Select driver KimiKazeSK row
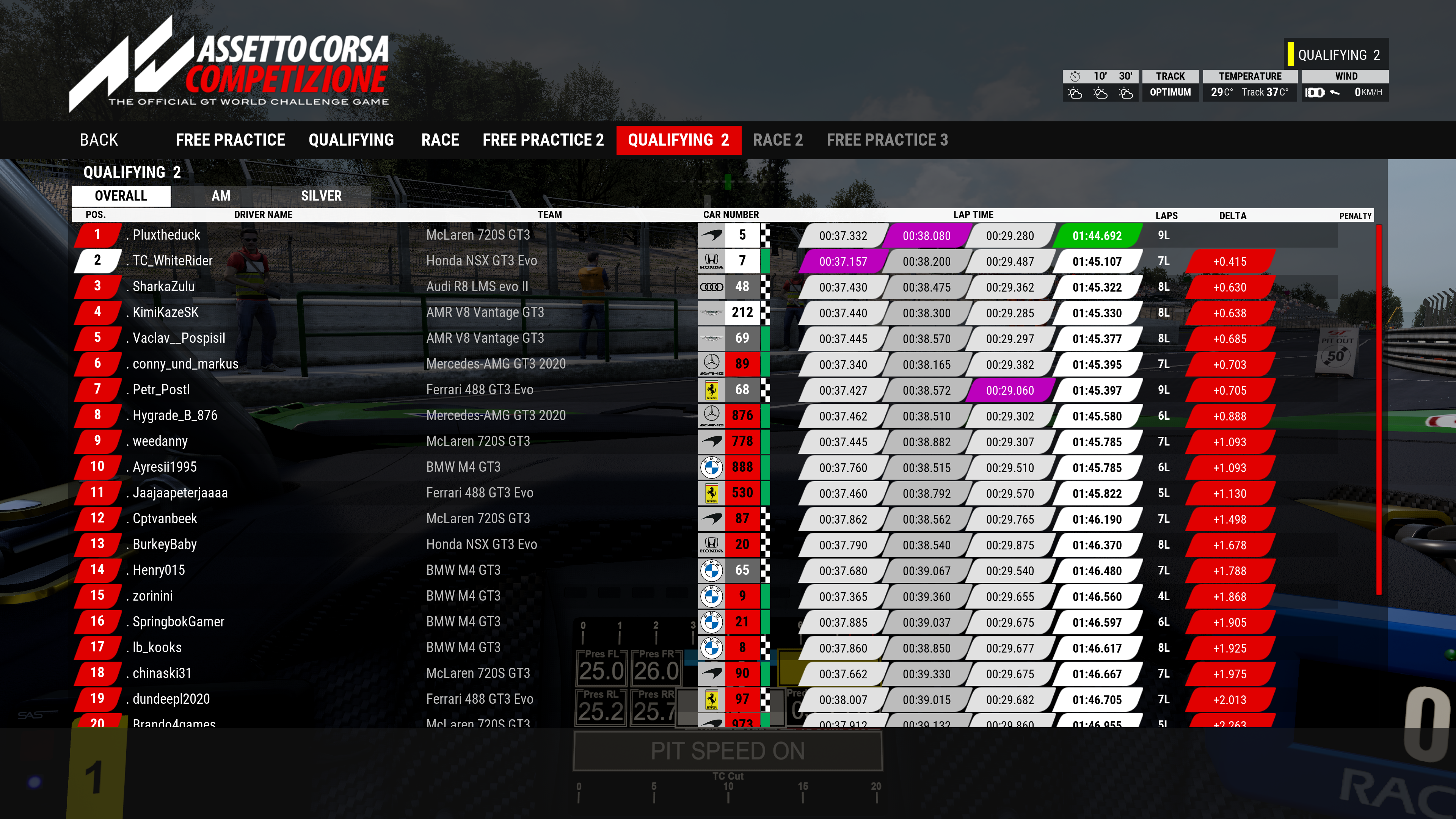The width and height of the screenshot is (1456, 819). click(x=705, y=312)
